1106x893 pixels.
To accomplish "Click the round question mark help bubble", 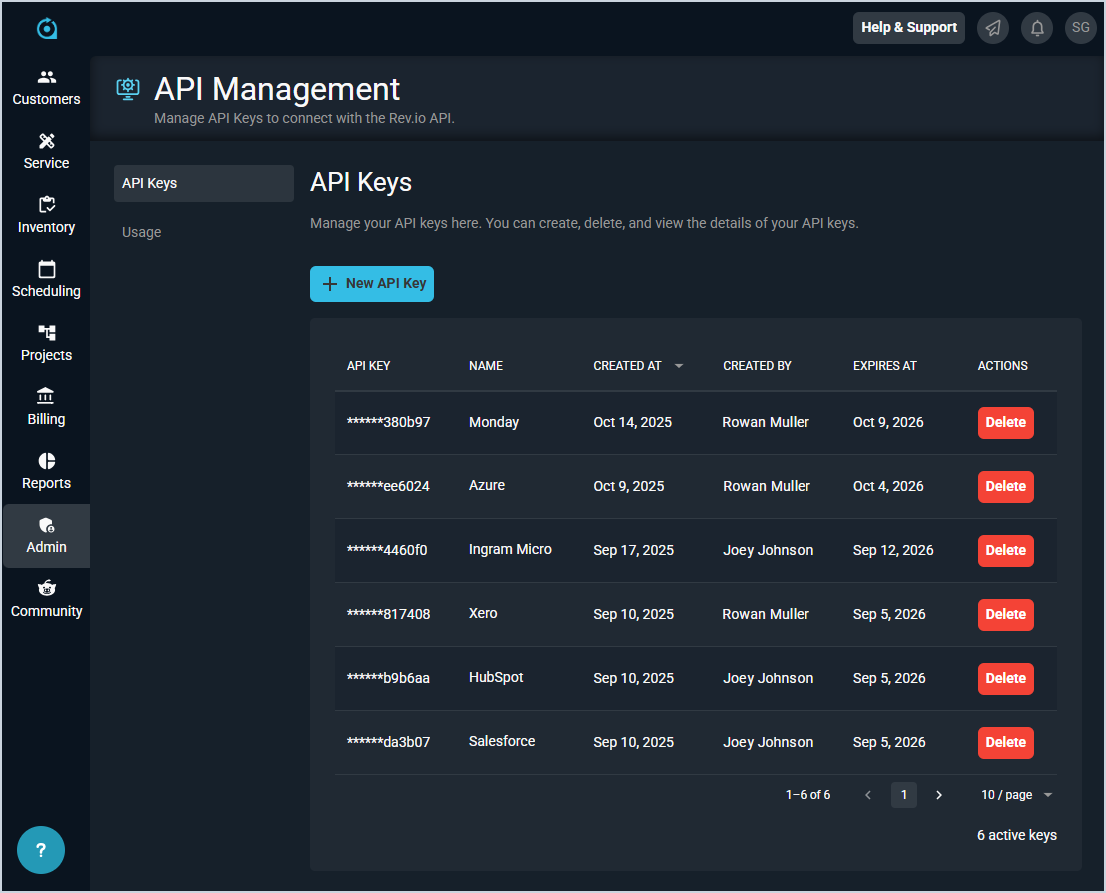I will (41, 850).
